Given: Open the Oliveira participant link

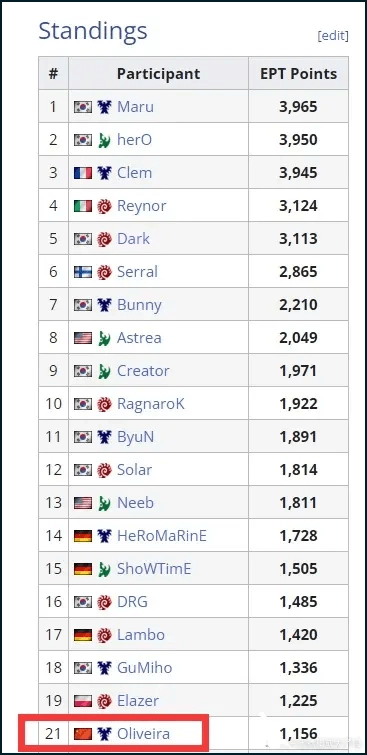Looking at the screenshot, I should click(143, 734).
